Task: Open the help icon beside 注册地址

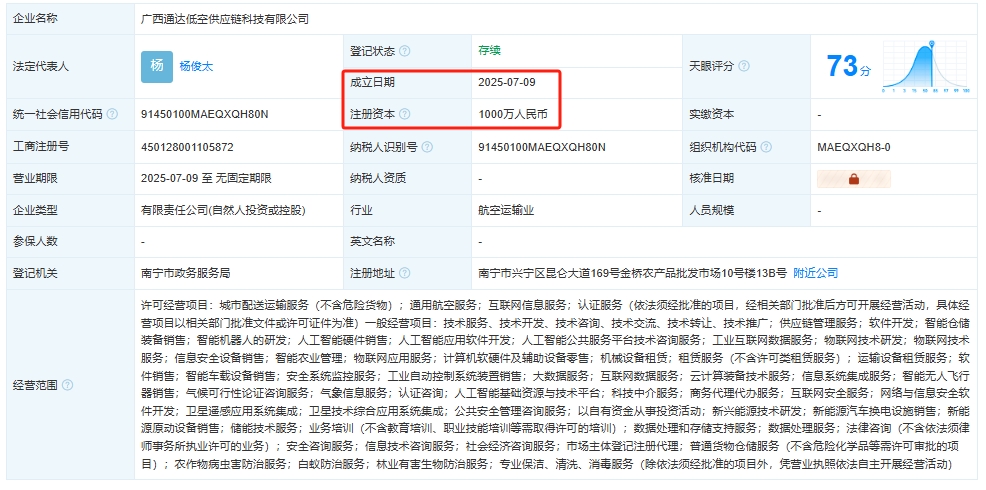Action: click(404, 274)
